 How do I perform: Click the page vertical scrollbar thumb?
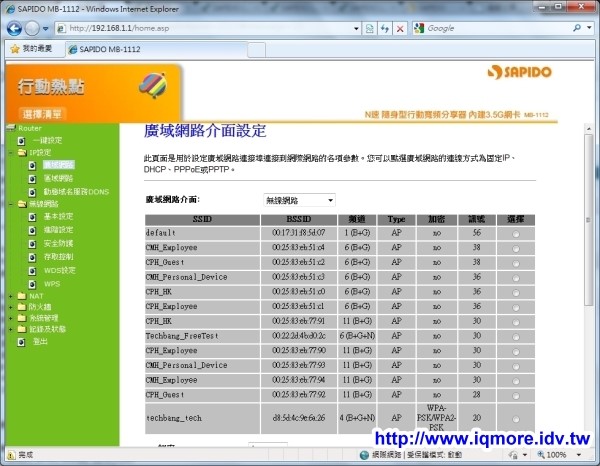(589, 220)
